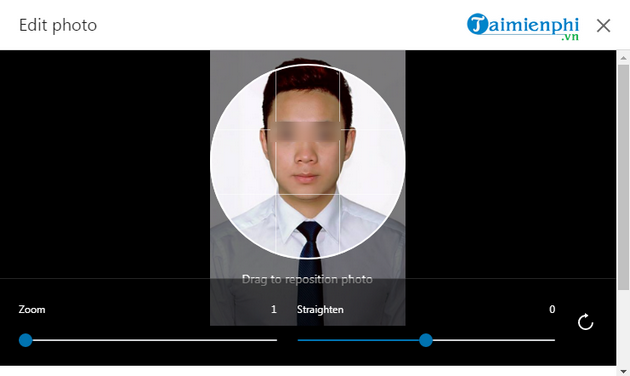Click the Straighten slider handle
The height and width of the screenshot is (376, 630).
[x=425, y=340]
